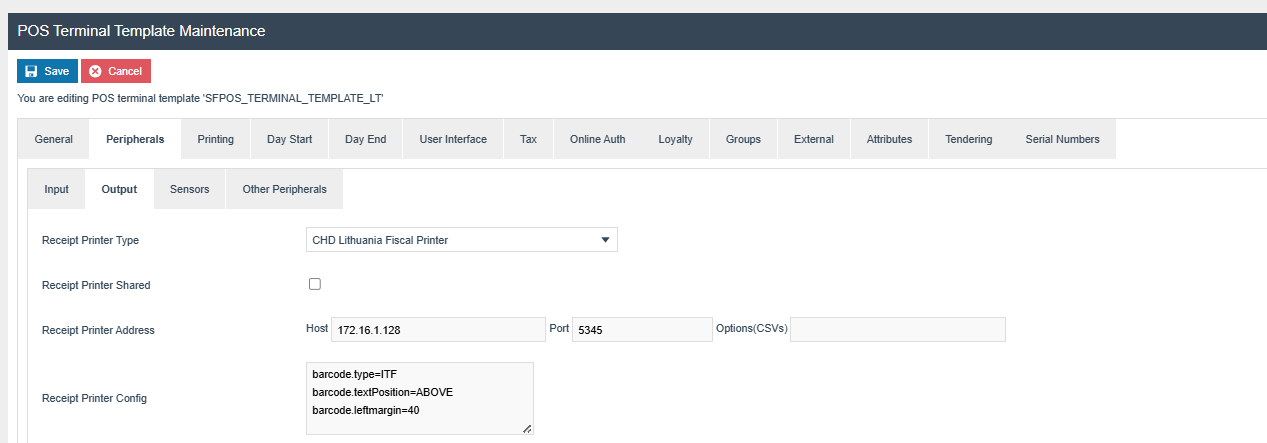Show the Other Peripherals sub-tab
This screenshot has width=1267, height=443.
pos(285,189)
